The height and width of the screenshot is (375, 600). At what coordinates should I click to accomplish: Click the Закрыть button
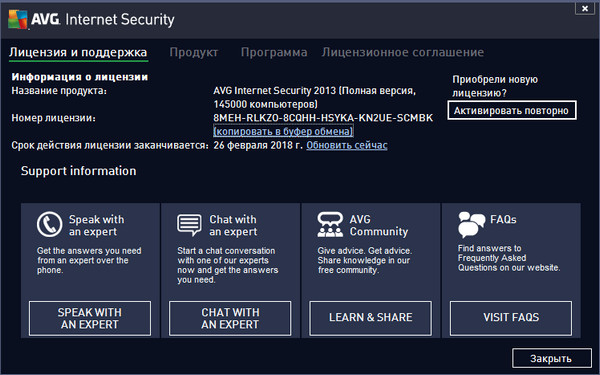click(x=551, y=359)
